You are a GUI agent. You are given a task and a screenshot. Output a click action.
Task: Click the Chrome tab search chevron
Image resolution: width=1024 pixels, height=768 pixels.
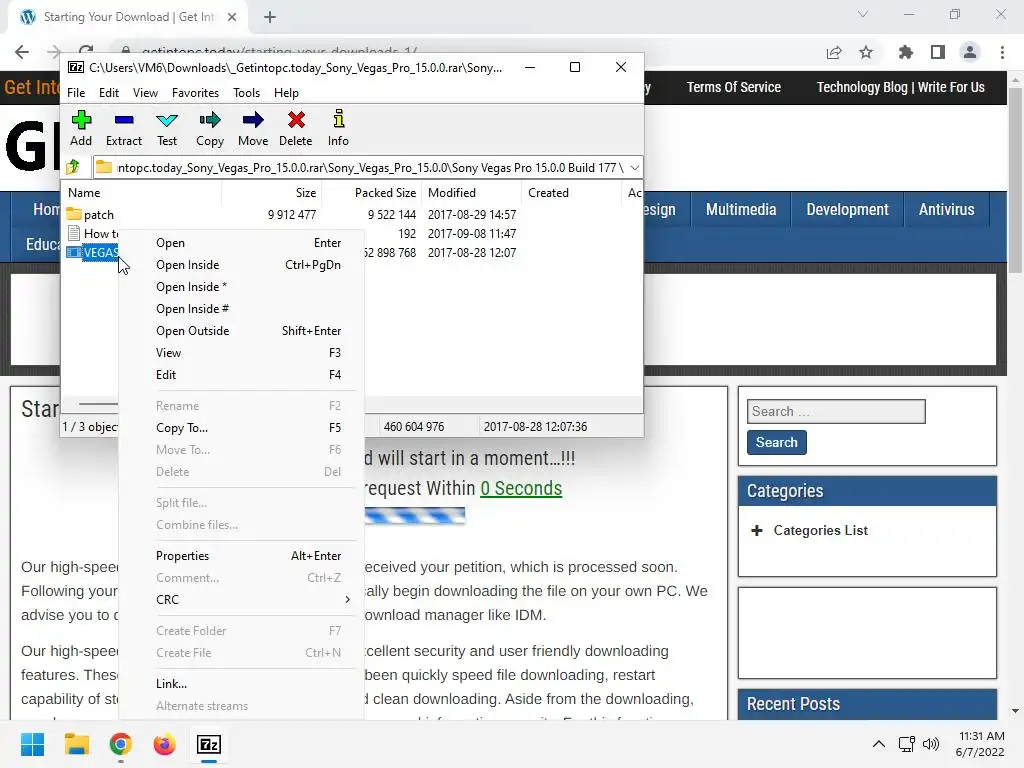[863, 14]
